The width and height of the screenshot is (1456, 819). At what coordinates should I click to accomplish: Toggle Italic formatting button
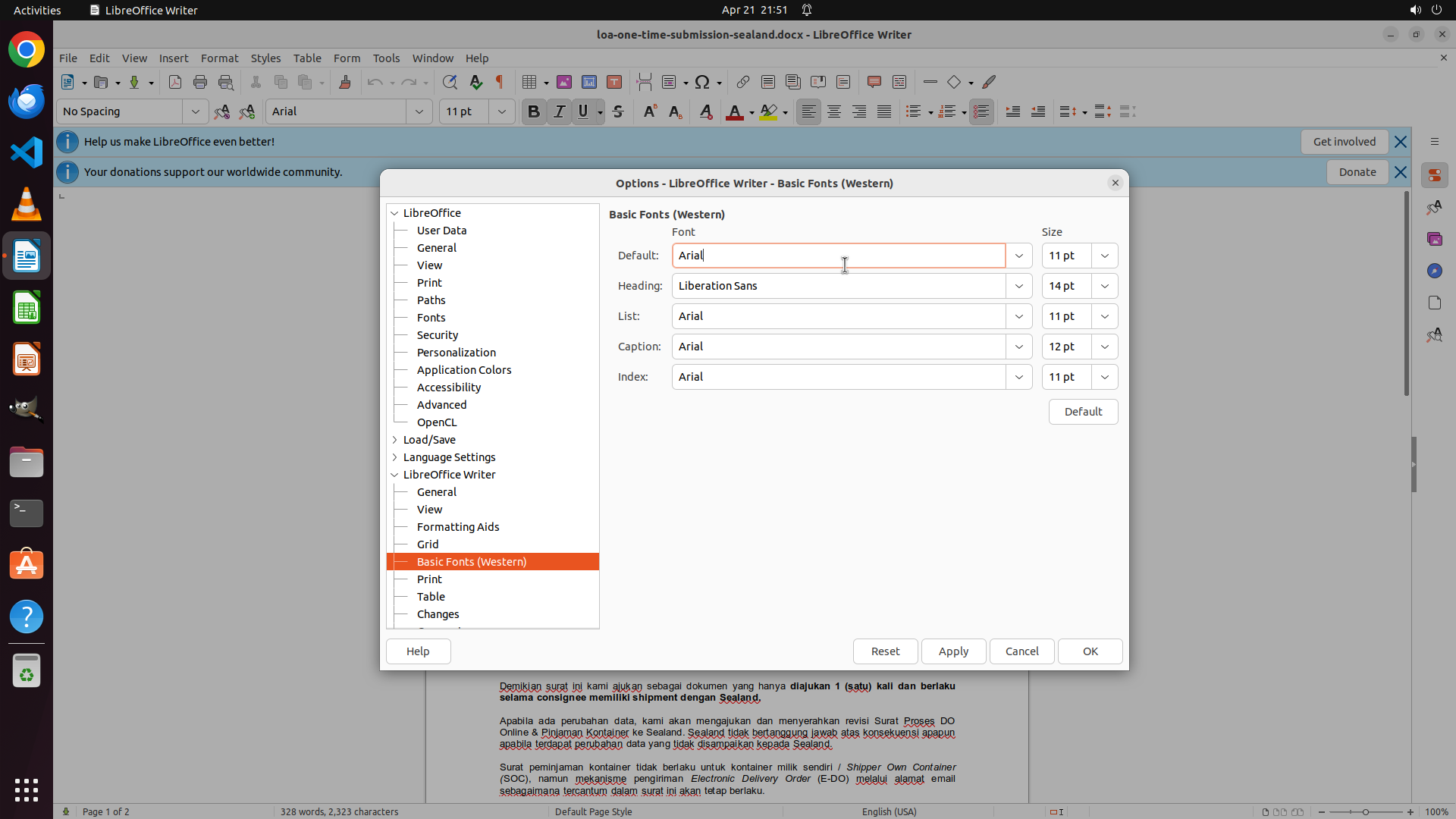tap(560, 111)
